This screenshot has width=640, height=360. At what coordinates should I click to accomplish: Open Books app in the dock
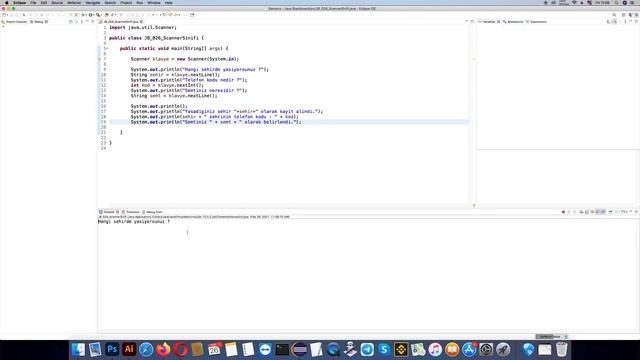pyautogui.click(x=452, y=349)
